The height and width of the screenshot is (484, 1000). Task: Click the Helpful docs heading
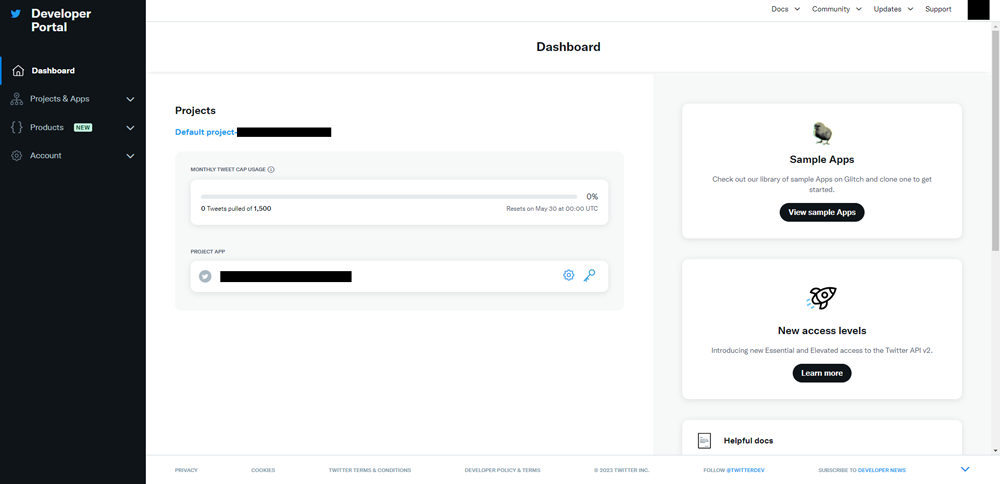pos(749,441)
